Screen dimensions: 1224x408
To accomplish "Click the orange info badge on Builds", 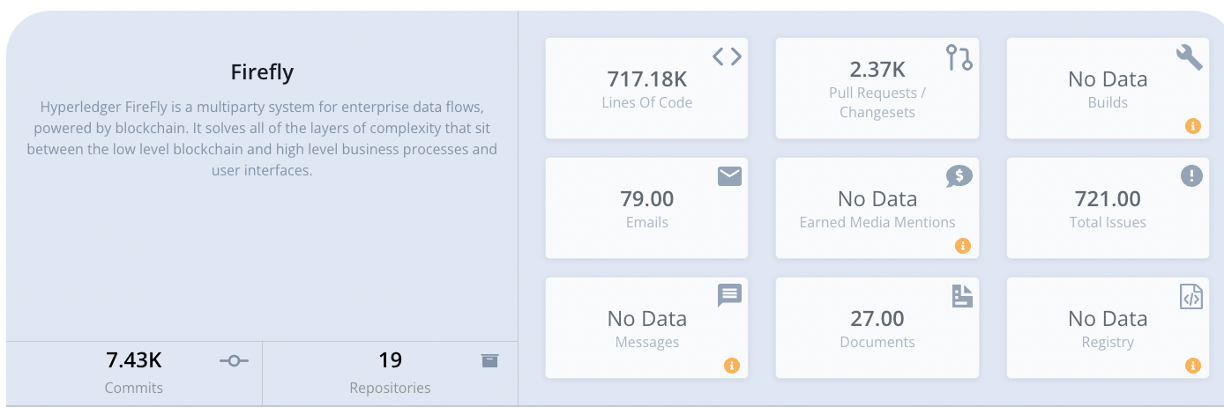I will point(1192,126).
